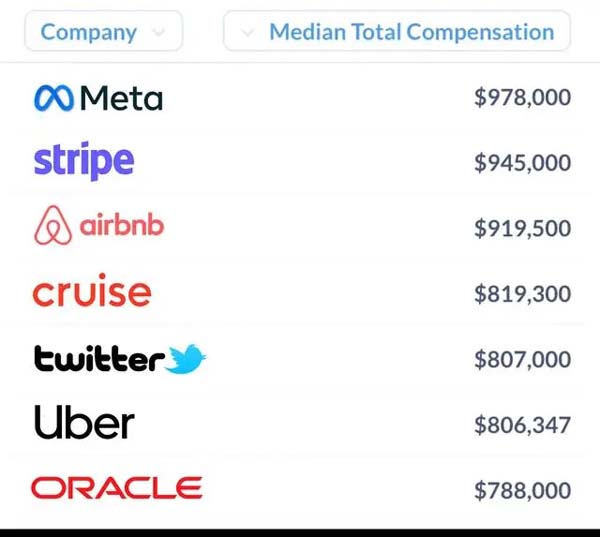Sort by Median Total Compensation label
The image size is (600, 537).
pyautogui.click(x=412, y=32)
